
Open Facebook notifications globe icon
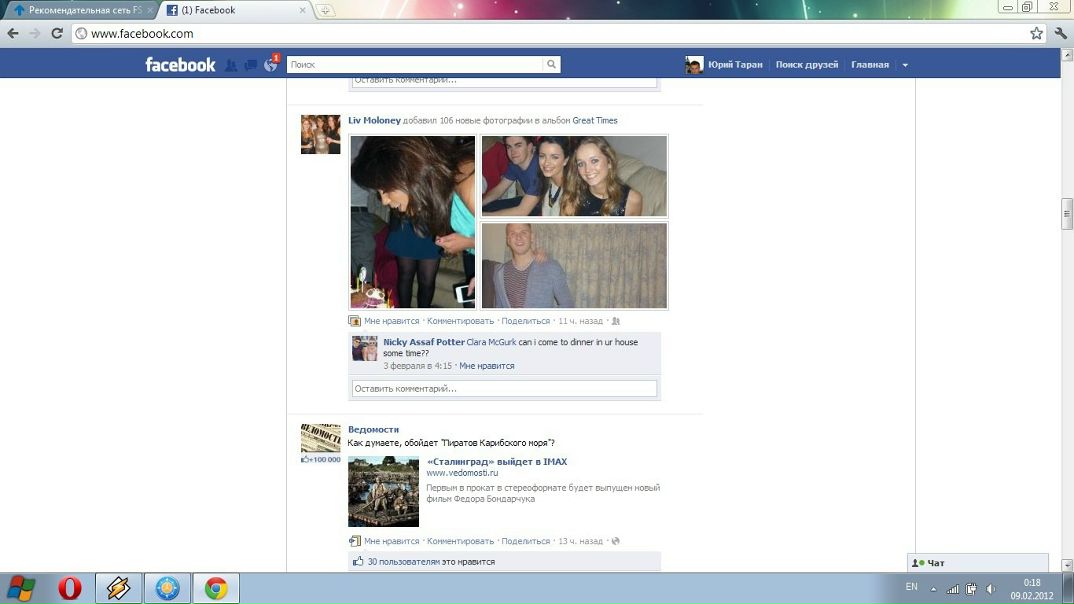click(270, 65)
